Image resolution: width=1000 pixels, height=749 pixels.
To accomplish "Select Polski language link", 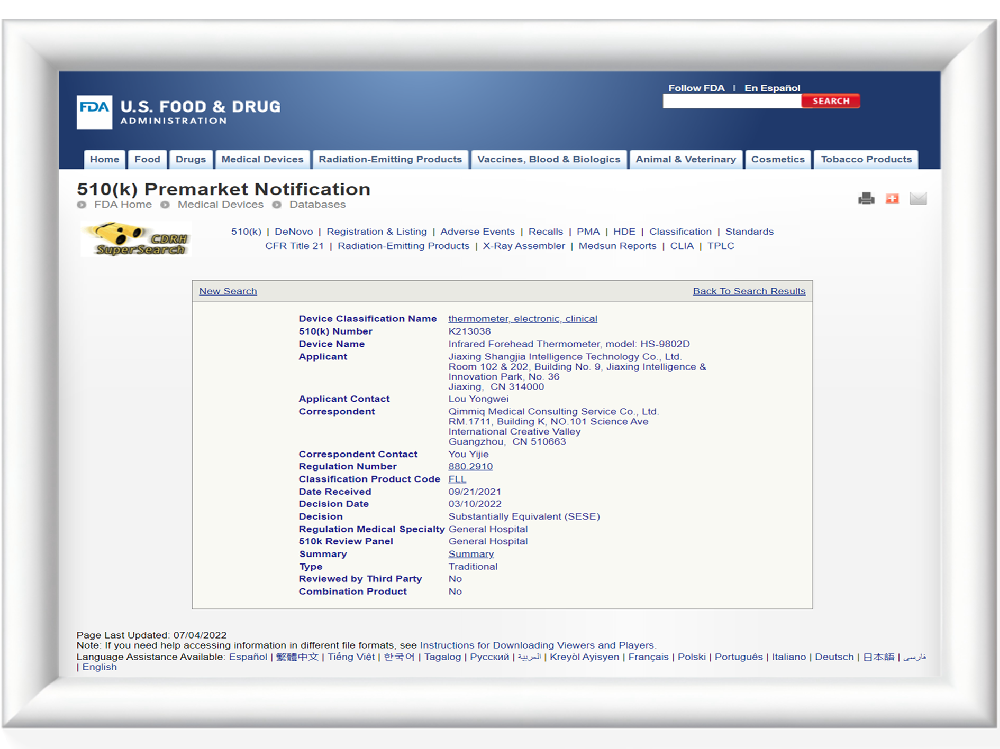I will 691,657.
